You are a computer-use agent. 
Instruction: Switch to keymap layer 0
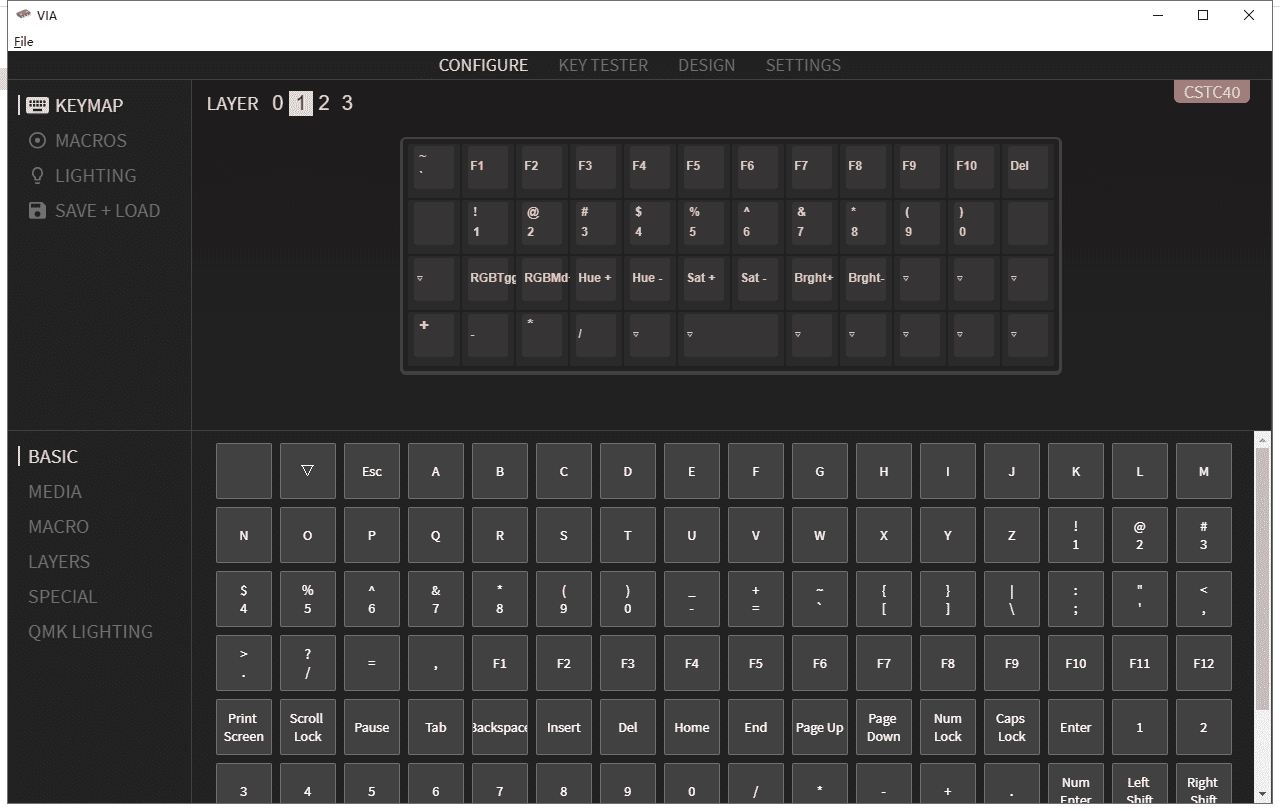point(276,103)
